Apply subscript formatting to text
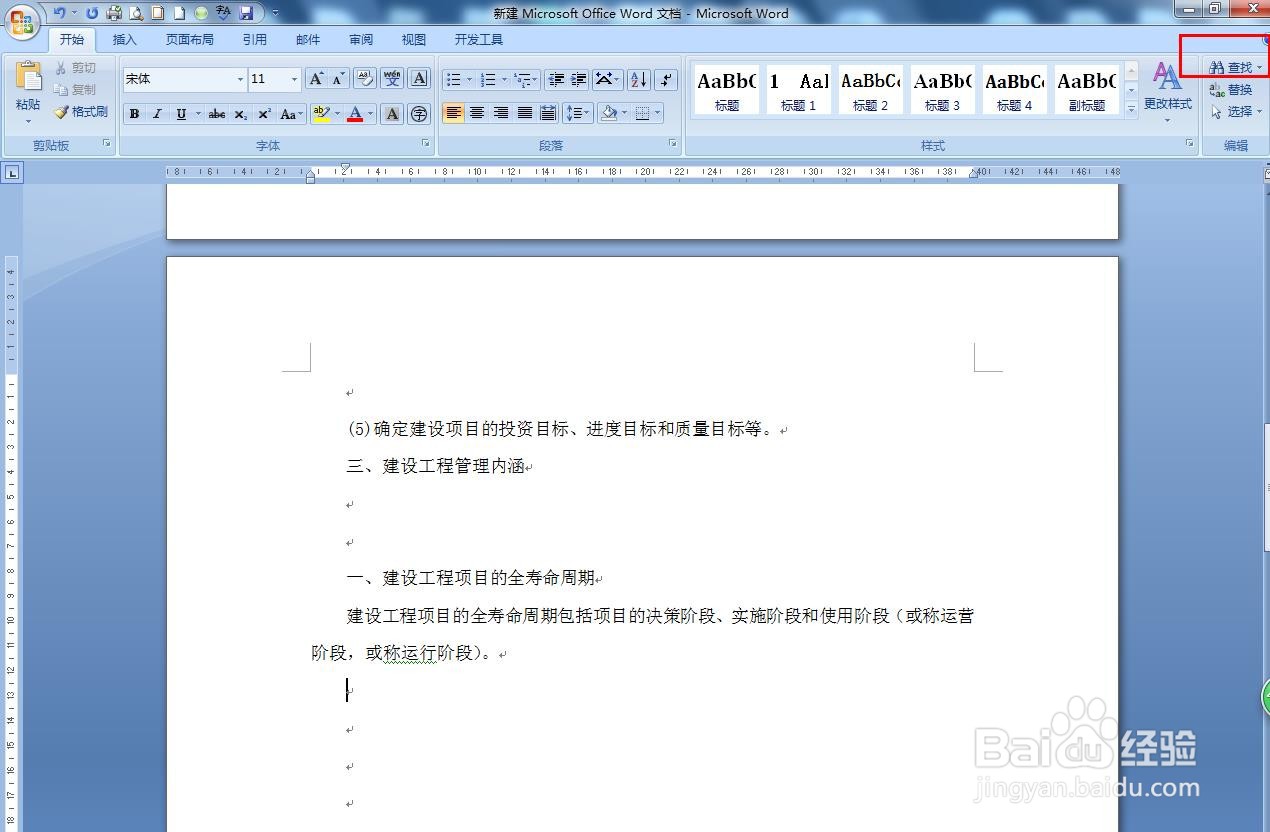This screenshot has height=832, width=1270. coord(239,114)
